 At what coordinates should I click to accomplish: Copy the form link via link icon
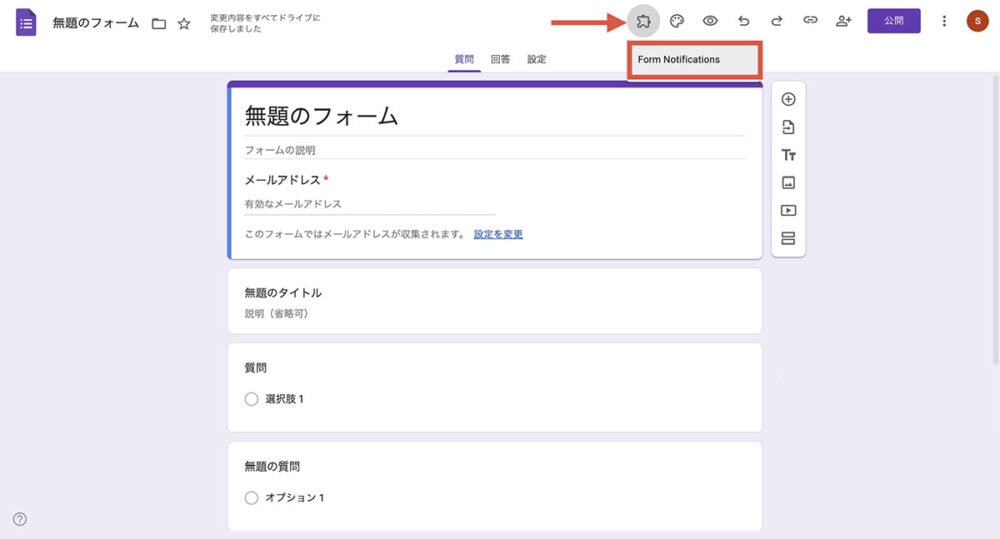point(810,21)
